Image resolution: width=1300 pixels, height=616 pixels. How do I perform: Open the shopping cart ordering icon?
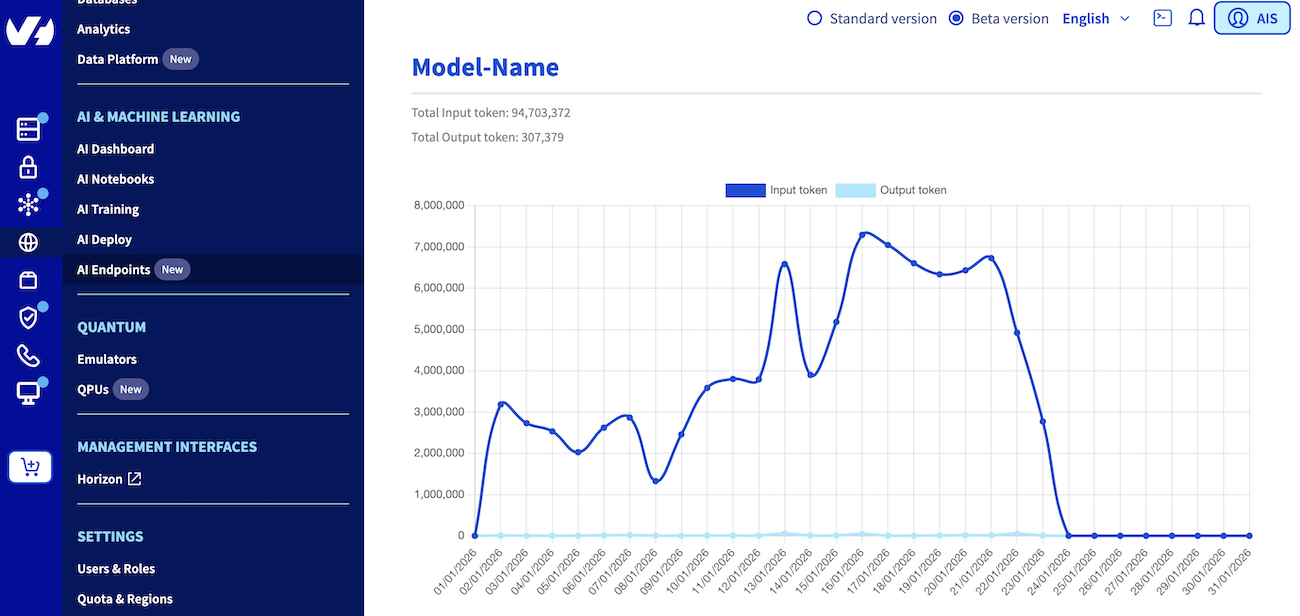coord(30,467)
